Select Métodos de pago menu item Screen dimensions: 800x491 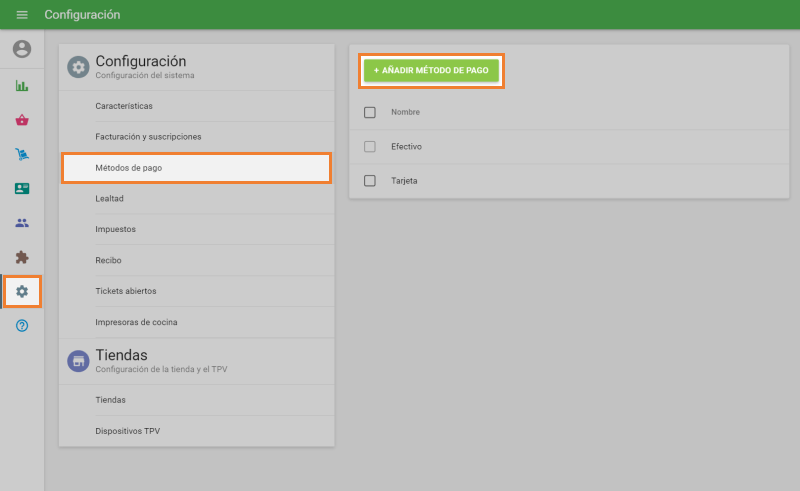tap(196, 168)
